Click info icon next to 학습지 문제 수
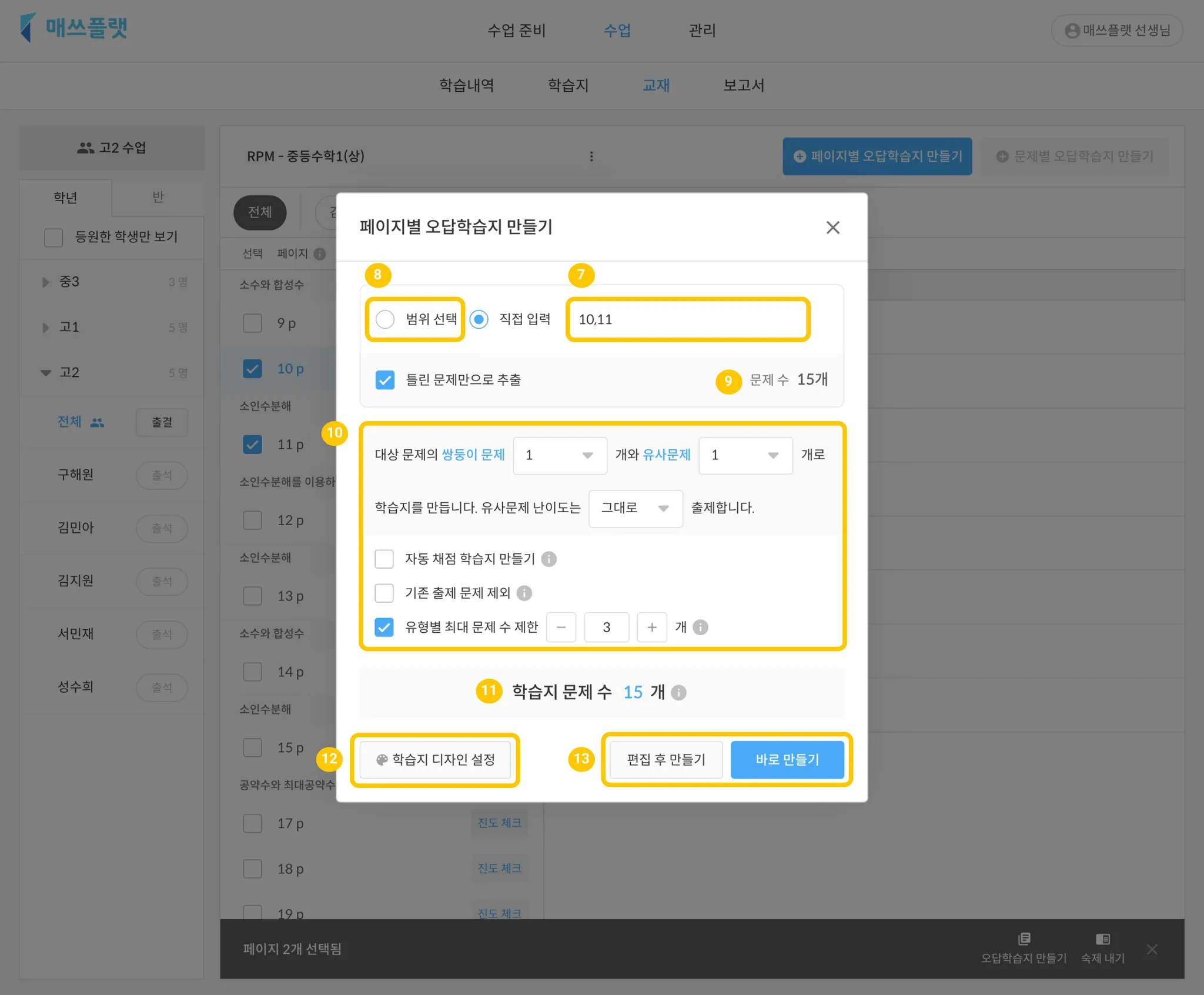1204x995 pixels. click(678, 692)
